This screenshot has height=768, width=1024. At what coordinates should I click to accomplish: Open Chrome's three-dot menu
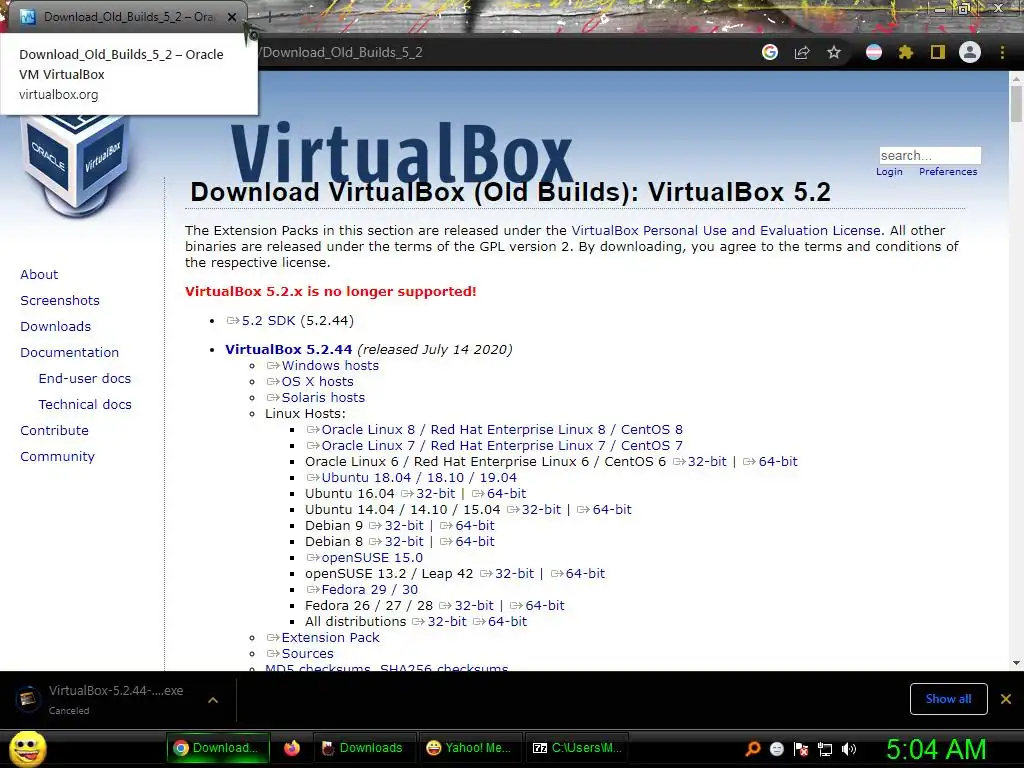coord(1002,52)
